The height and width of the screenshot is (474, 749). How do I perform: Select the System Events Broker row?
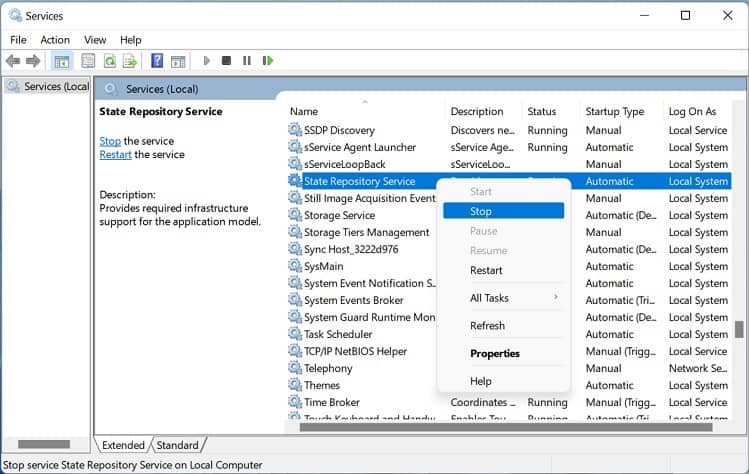click(x=509, y=300)
